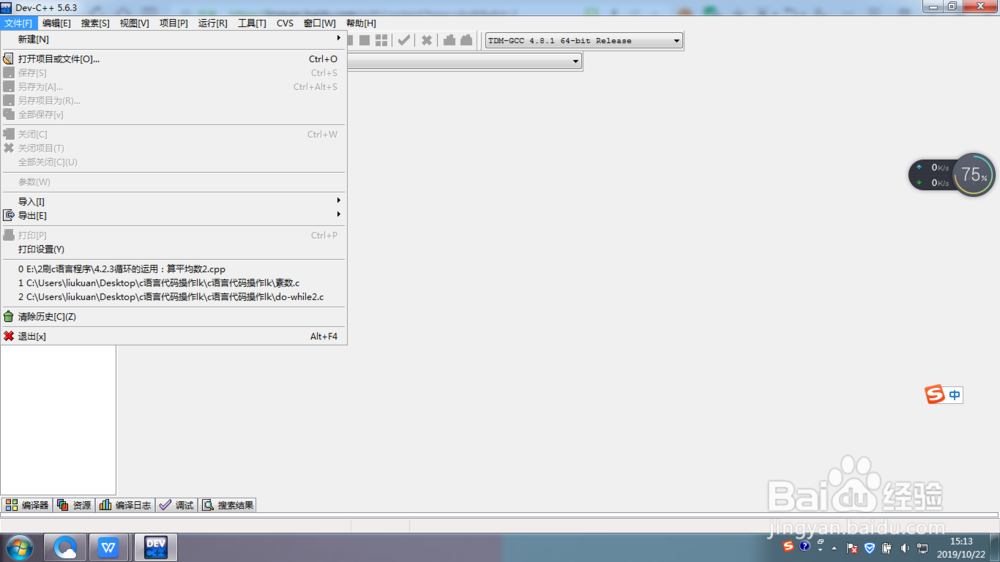This screenshot has height=562, width=1000.
Task: Switch to the 编译日志 bottom tab
Action: 126,505
